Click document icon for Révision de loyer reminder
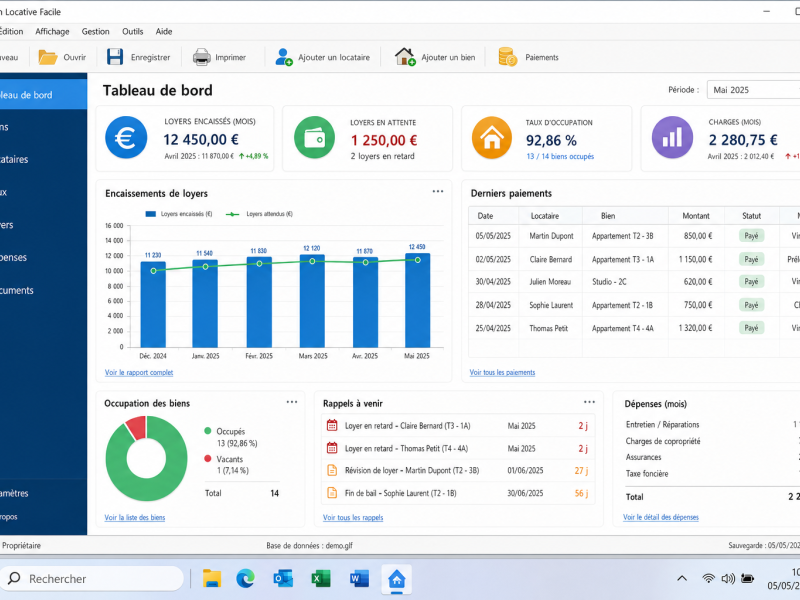The width and height of the screenshot is (800, 600). click(x=332, y=470)
